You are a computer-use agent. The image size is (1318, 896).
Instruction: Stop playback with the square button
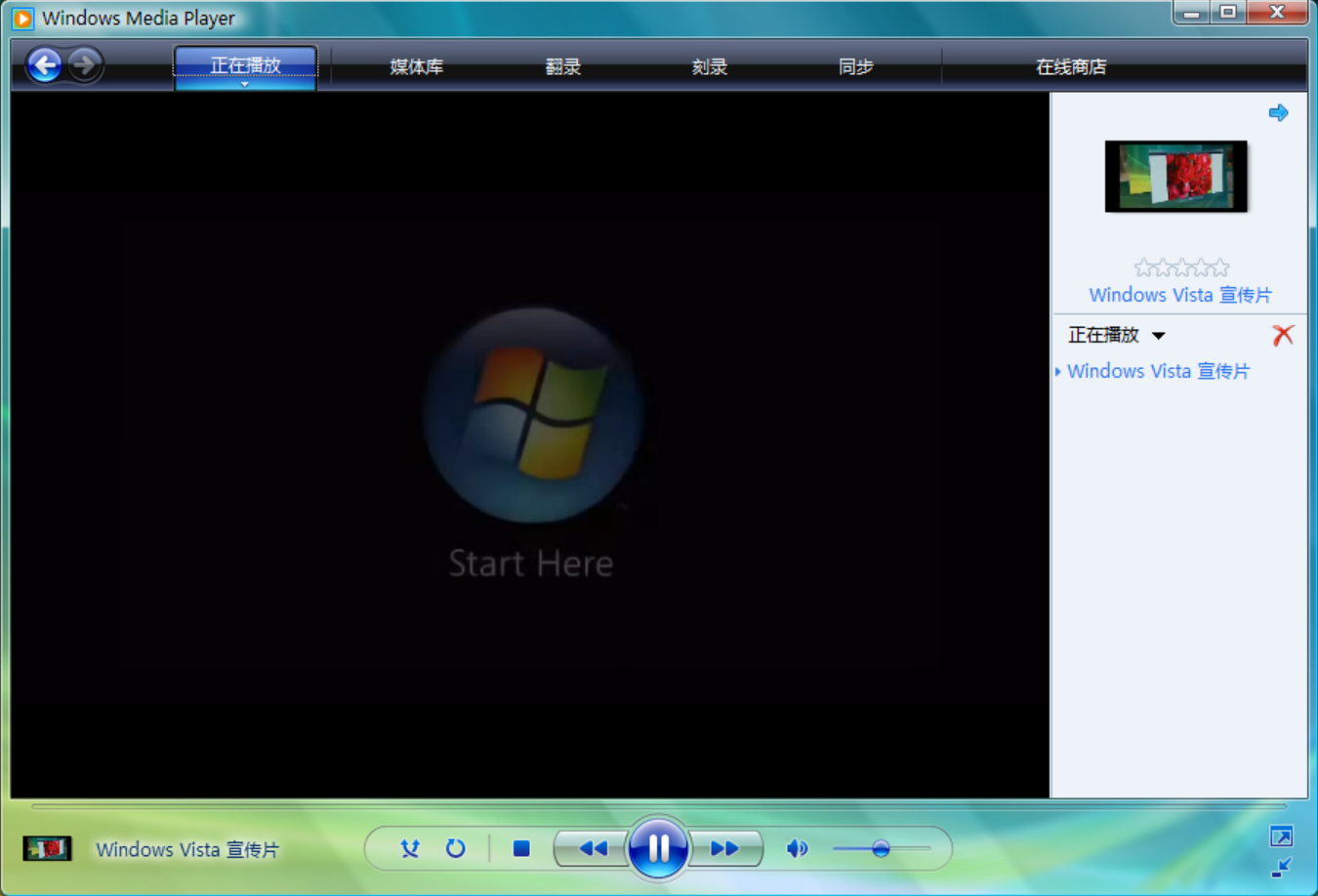click(x=521, y=849)
